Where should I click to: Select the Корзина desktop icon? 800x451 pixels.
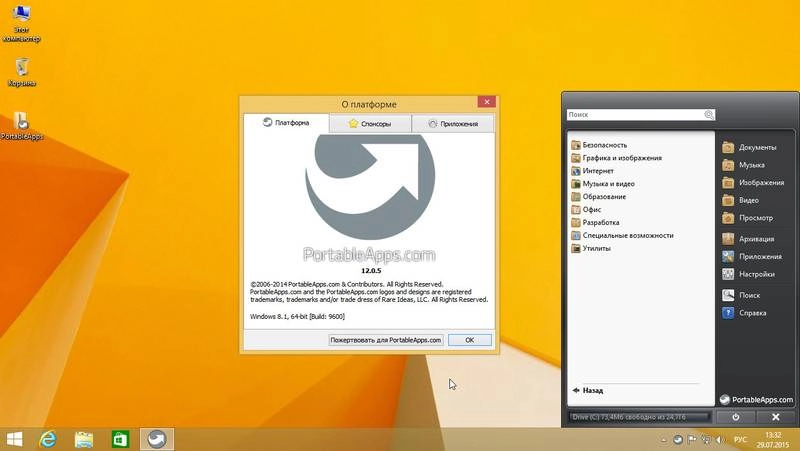coord(21,72)
